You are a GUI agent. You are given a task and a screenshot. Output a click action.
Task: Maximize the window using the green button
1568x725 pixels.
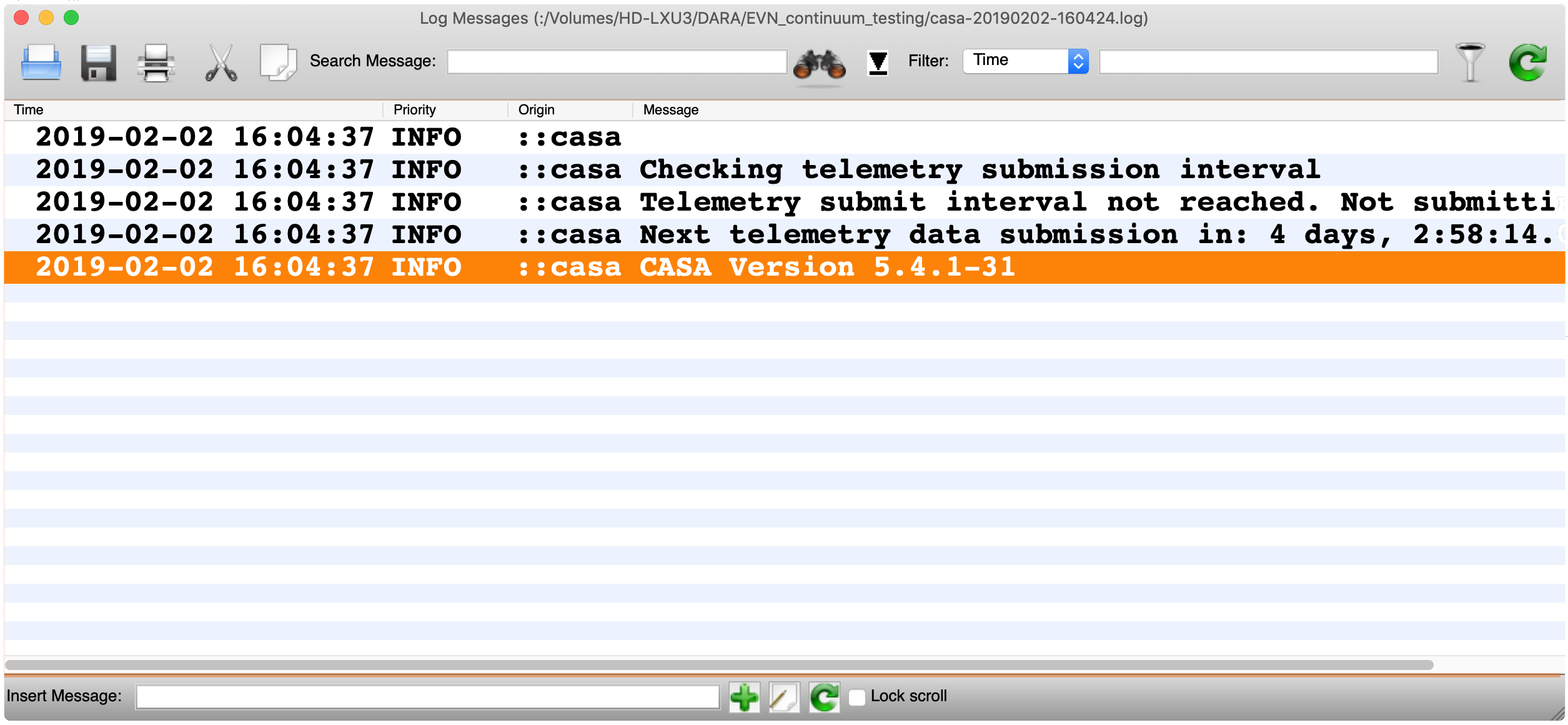[71, 17]
